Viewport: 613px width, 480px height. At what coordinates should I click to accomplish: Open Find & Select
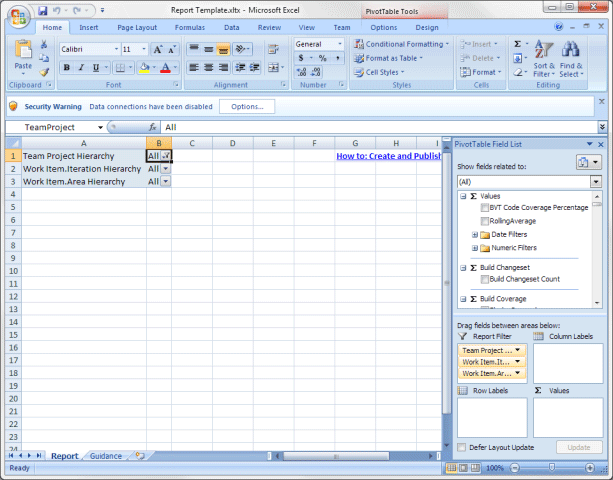pos(571,59)
